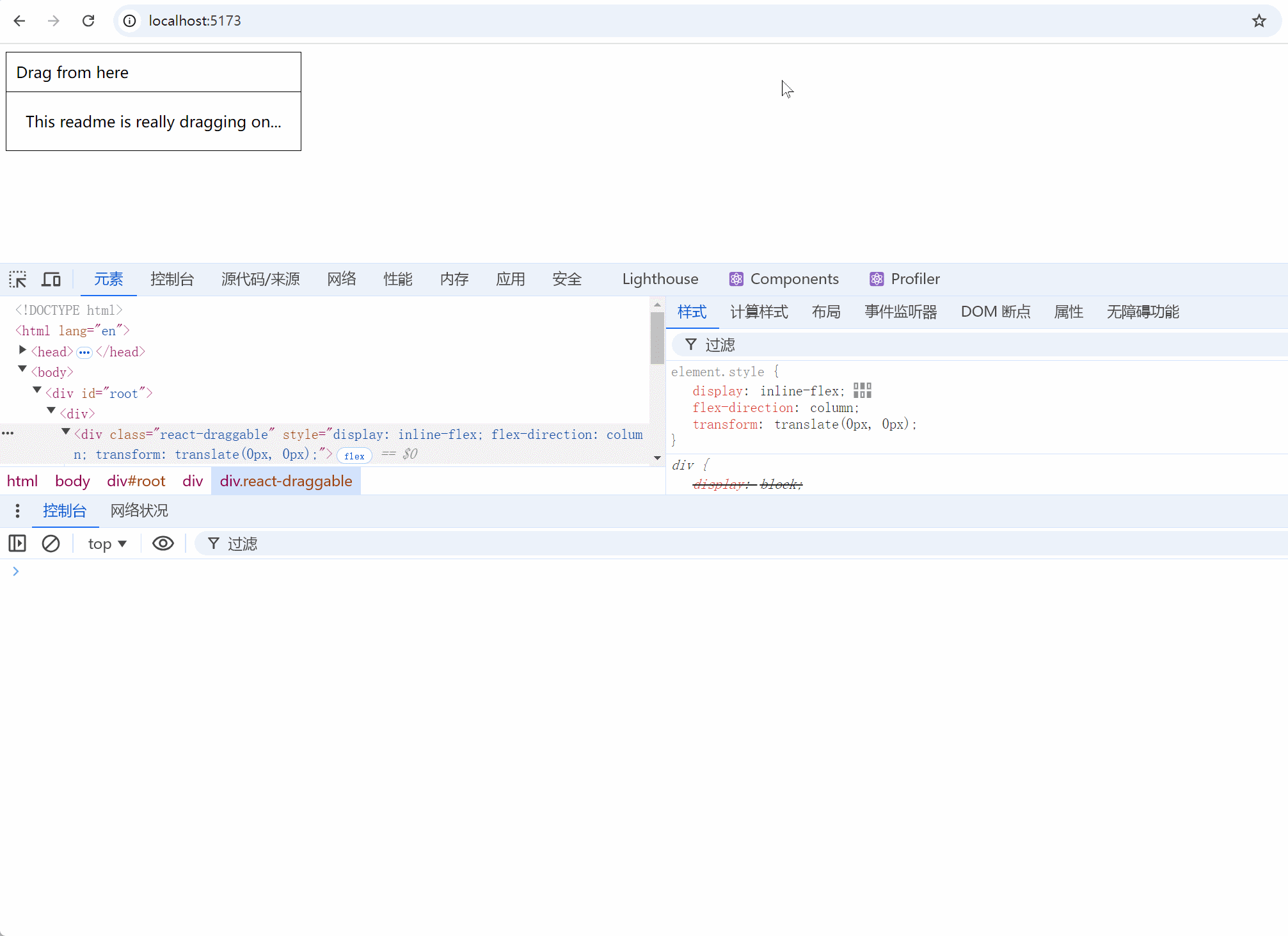Click the element inspector picker icon

pos(18,280)
